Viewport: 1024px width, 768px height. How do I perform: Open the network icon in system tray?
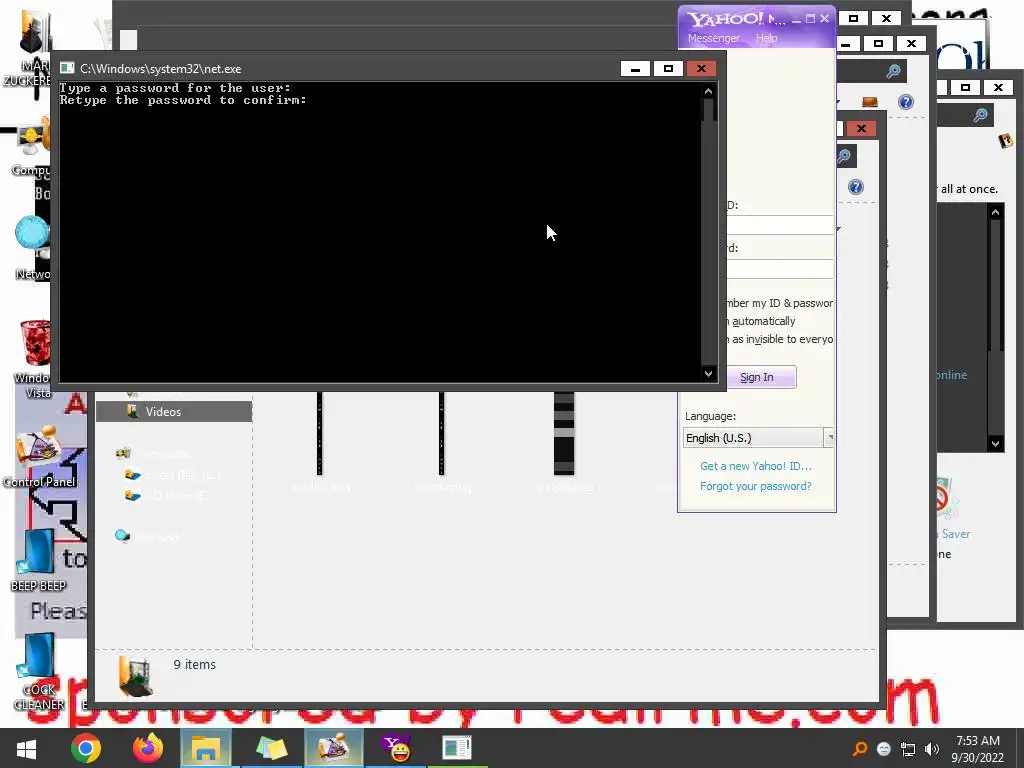[908, 749]
